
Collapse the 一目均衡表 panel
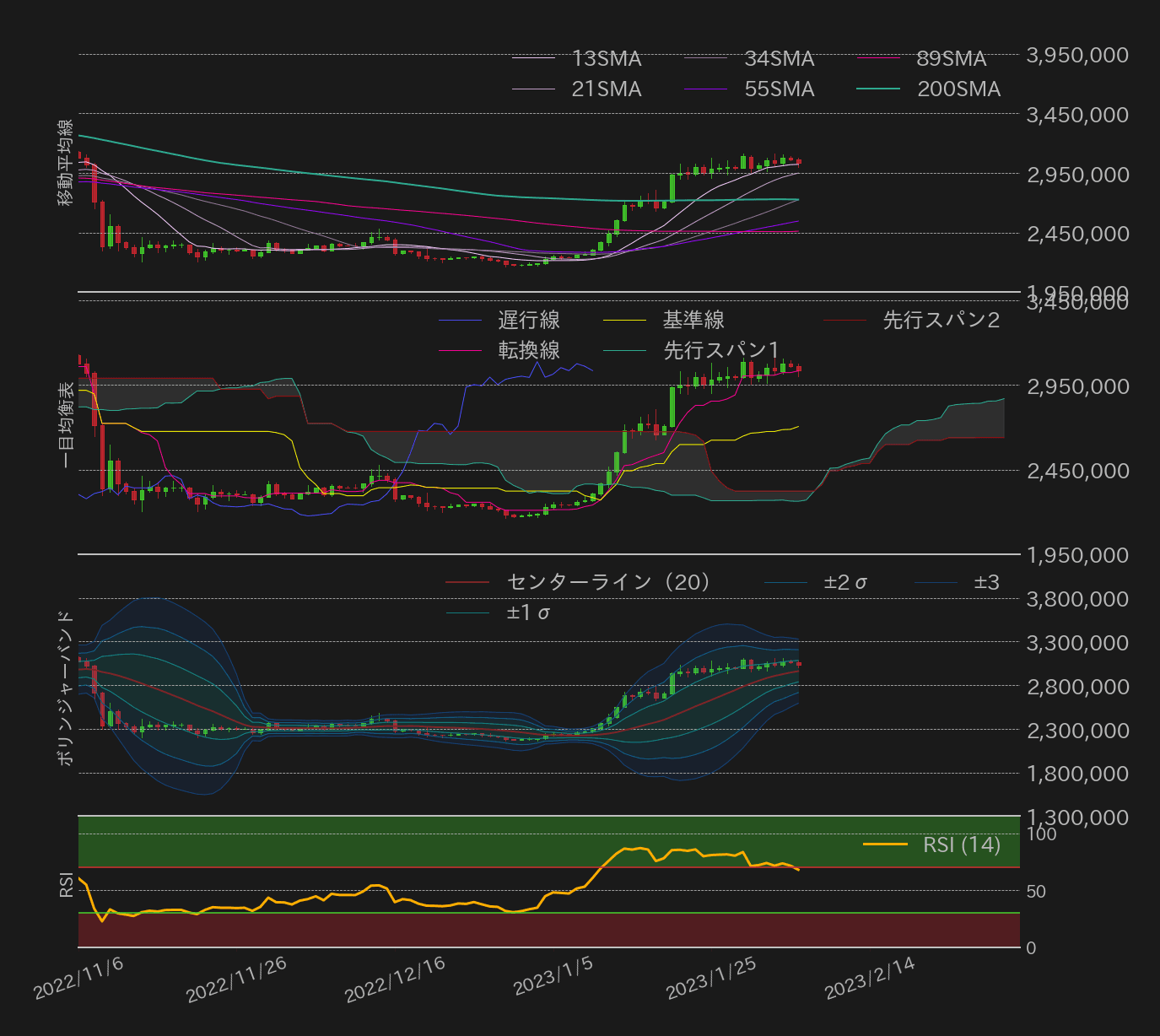tap(66, 426)
